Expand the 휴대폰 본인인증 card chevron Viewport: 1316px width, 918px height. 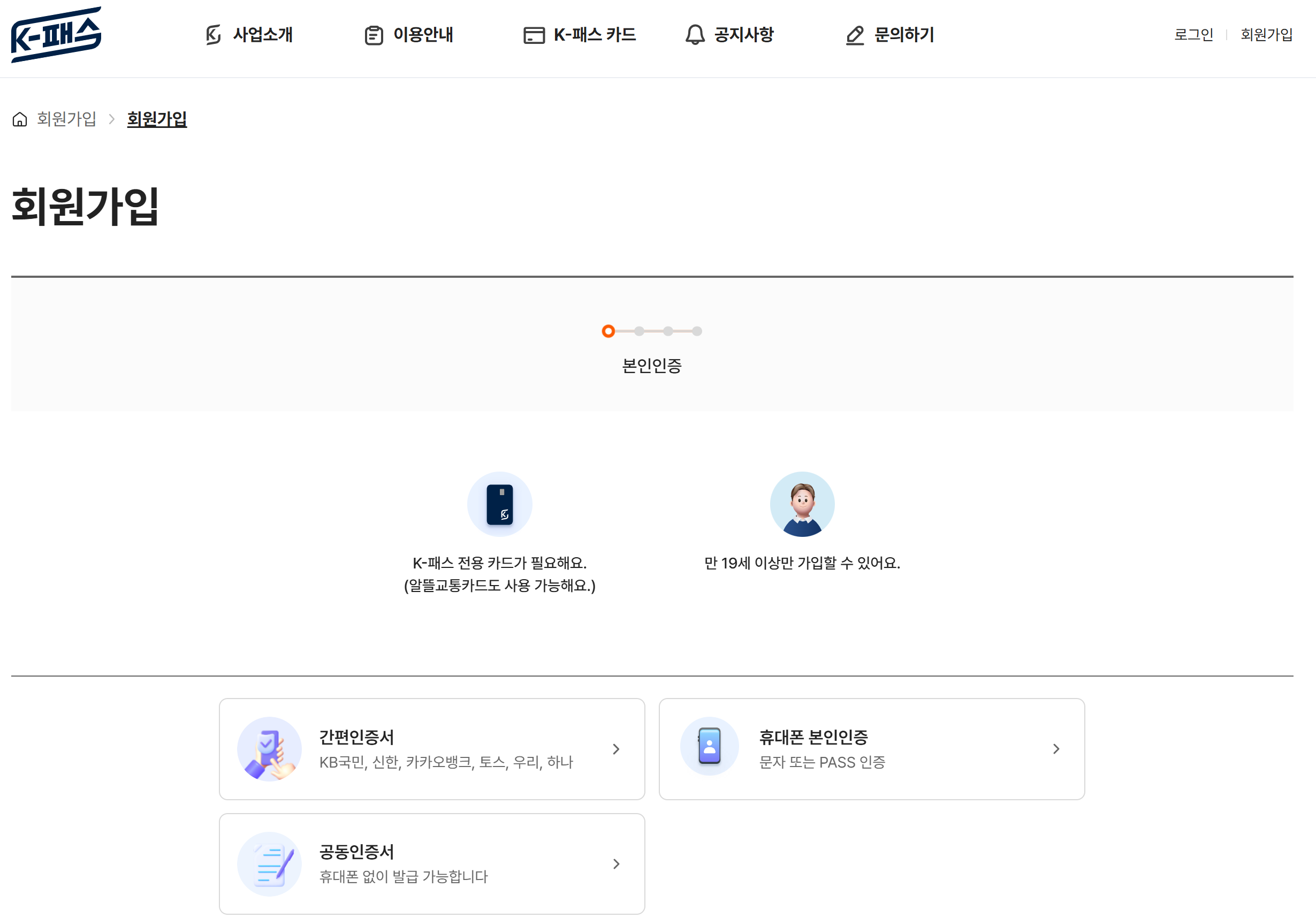click(1056, 749)
